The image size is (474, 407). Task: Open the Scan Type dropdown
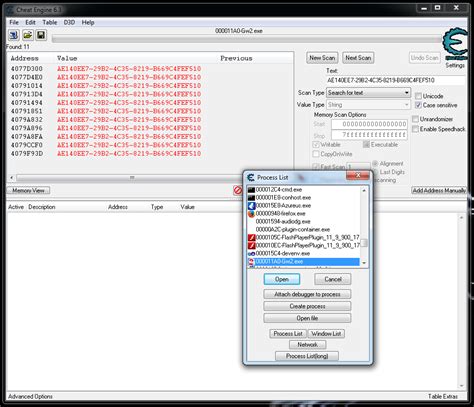coord(368,93)
